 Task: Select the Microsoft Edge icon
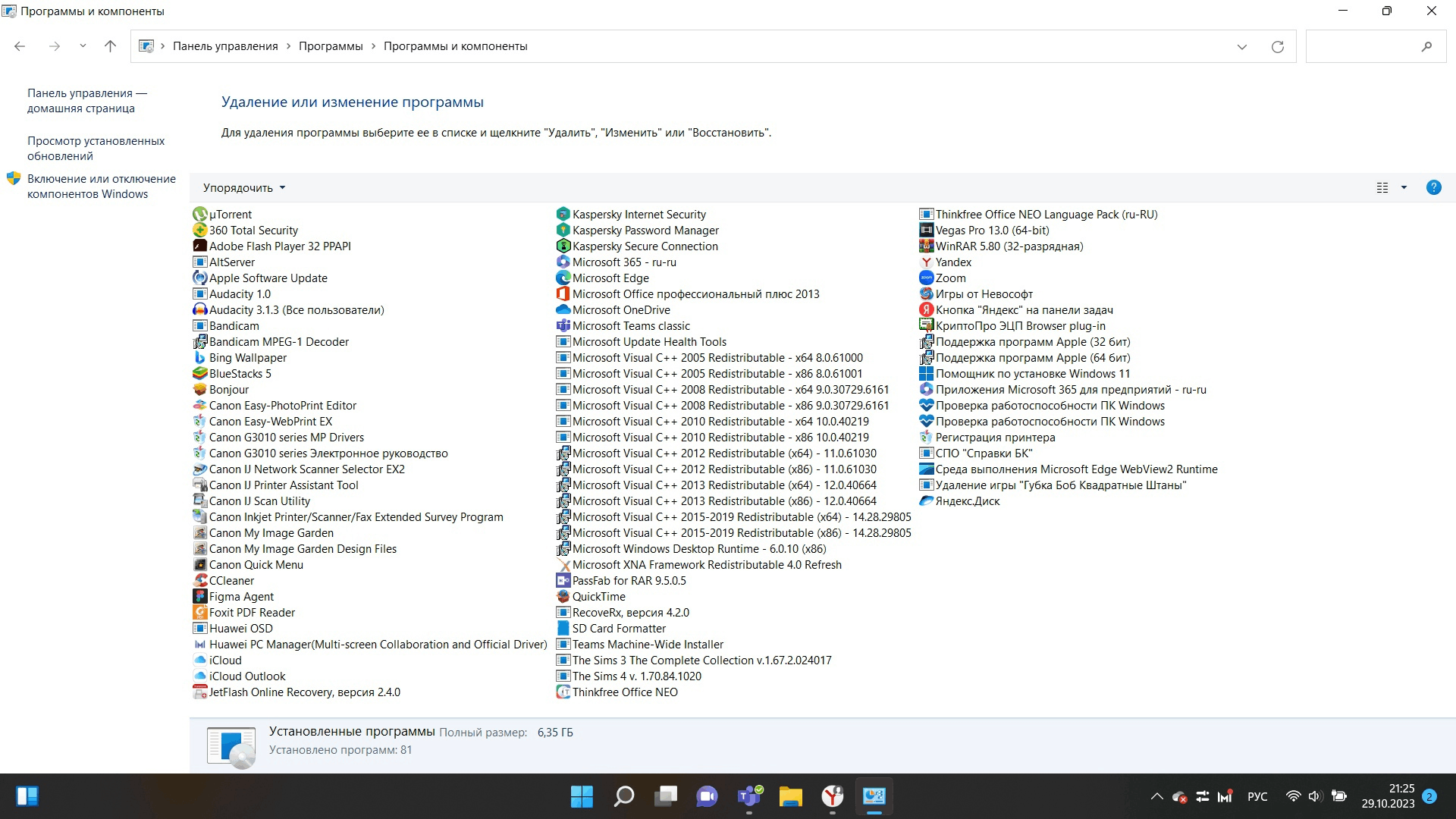pos(563,278)
